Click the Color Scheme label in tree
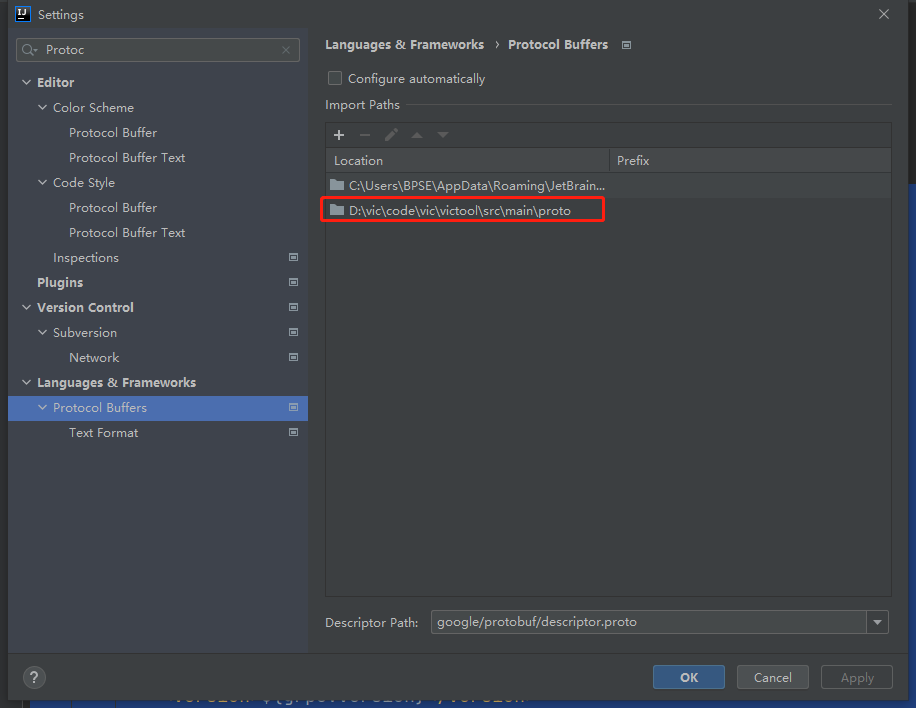The image size is (916, 708). tap(93, 107)
